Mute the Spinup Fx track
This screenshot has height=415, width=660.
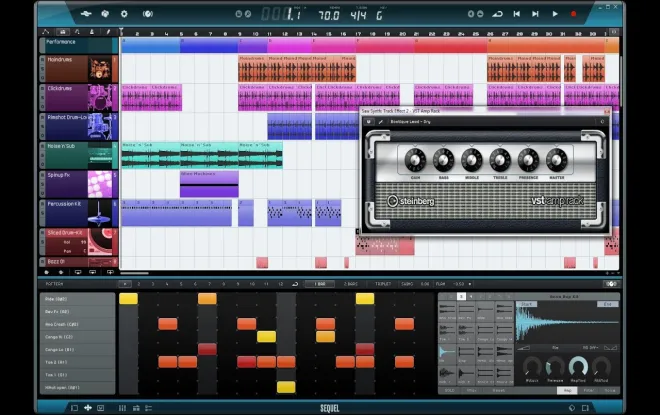pyautogui.click(x=42, y=176)
